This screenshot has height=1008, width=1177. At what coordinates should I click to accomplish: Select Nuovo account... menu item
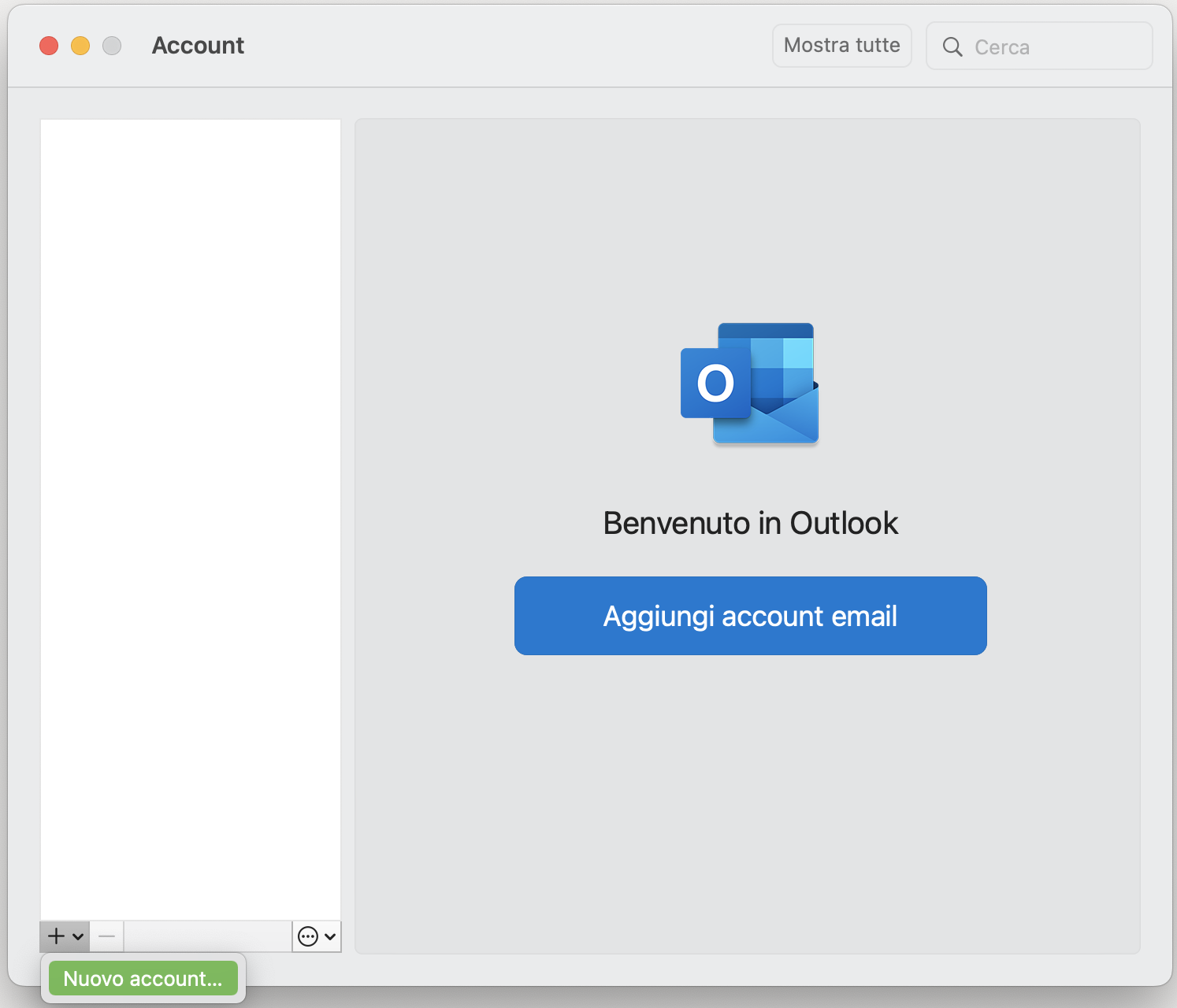(143, 978)
